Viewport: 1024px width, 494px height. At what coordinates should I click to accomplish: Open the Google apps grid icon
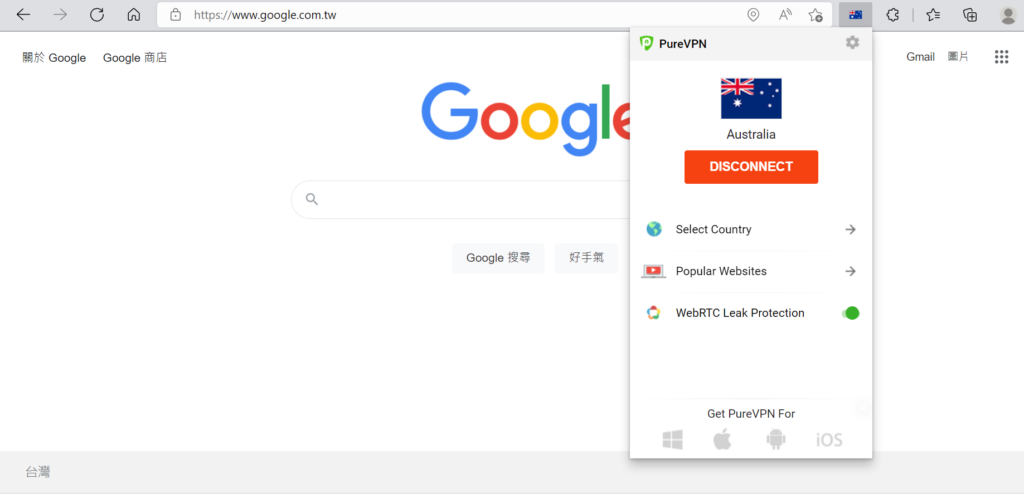click(x=1001, y=57)
